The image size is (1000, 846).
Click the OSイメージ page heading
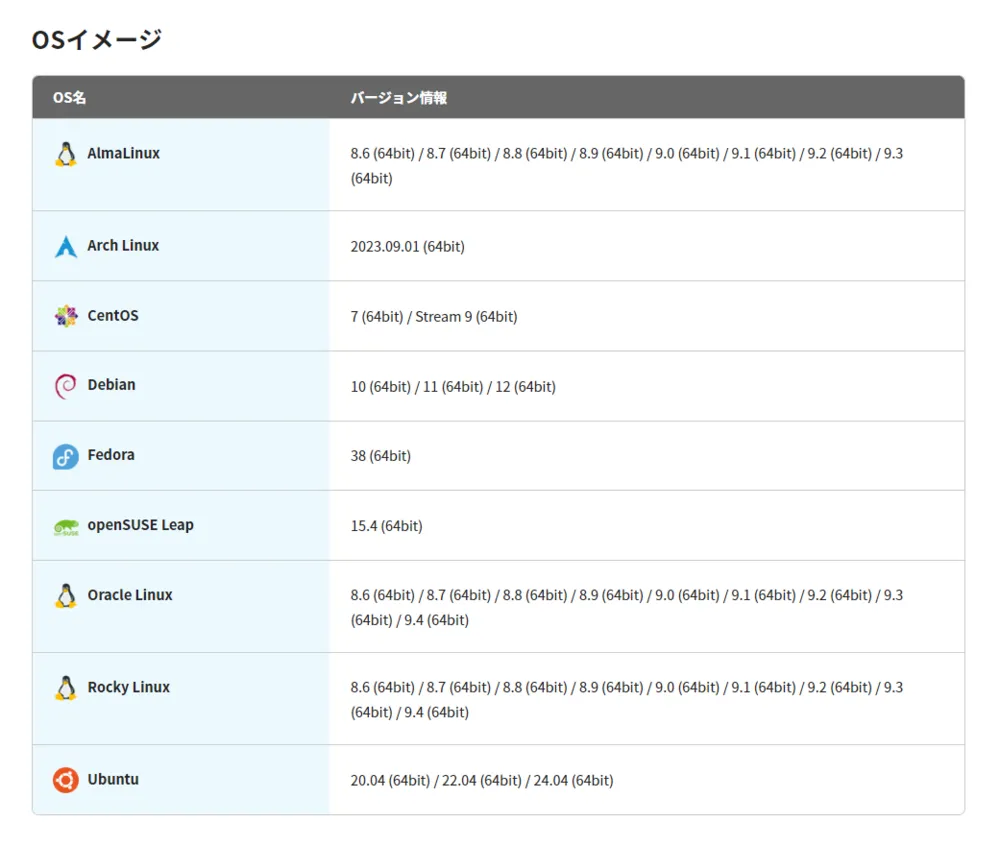(97, 40)
